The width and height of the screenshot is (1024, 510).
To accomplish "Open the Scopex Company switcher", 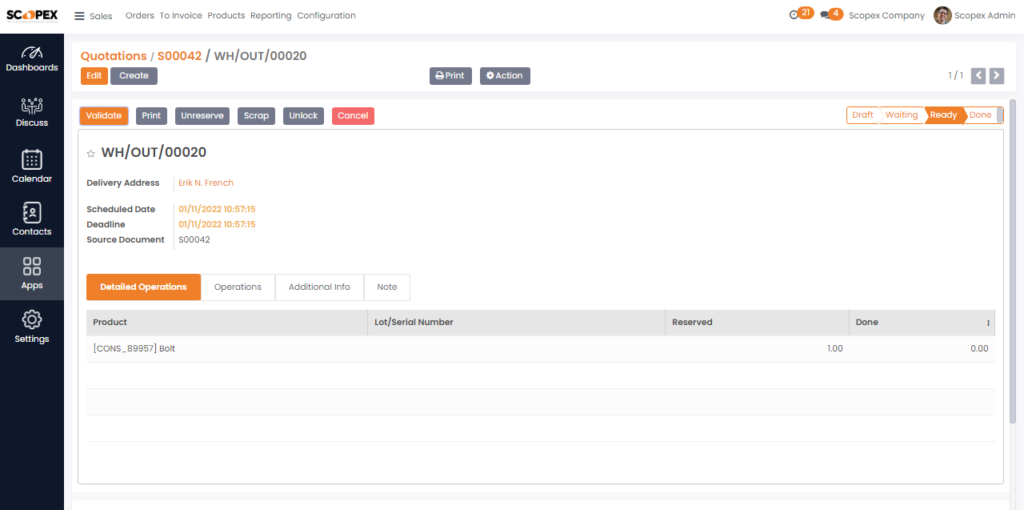I will [886, 16].
